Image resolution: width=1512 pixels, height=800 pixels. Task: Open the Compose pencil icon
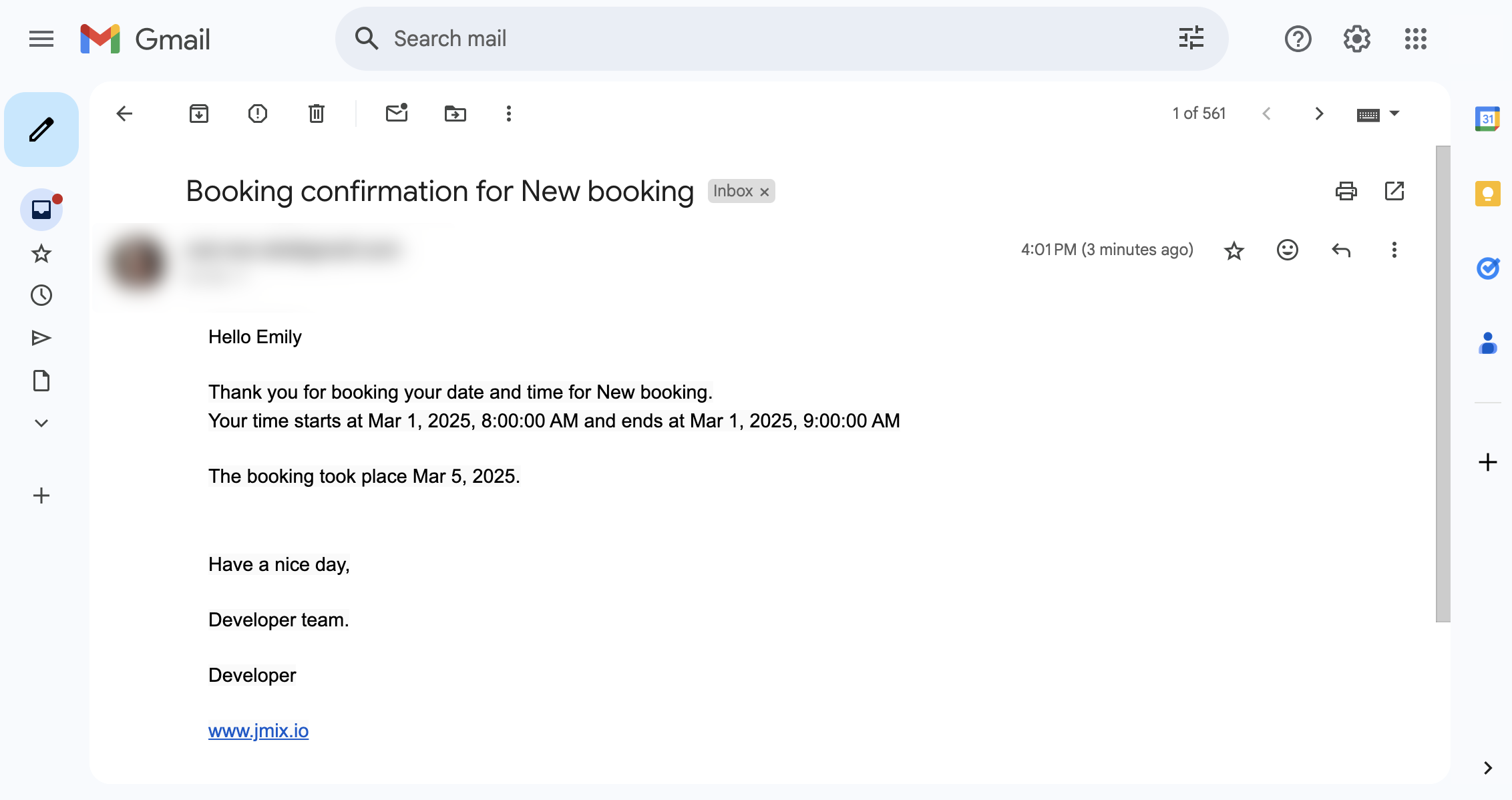41,129
